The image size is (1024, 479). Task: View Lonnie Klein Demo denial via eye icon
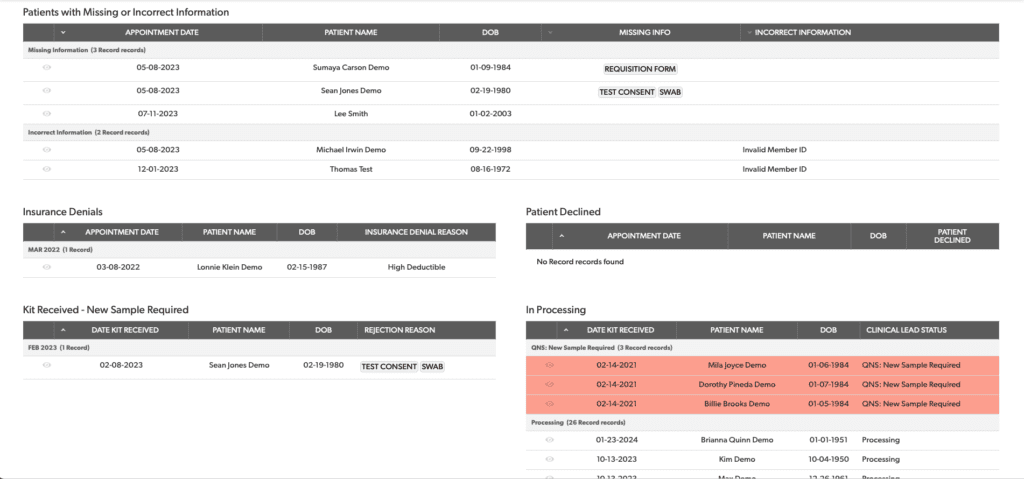pyautogui.click(x=46, y=267)
